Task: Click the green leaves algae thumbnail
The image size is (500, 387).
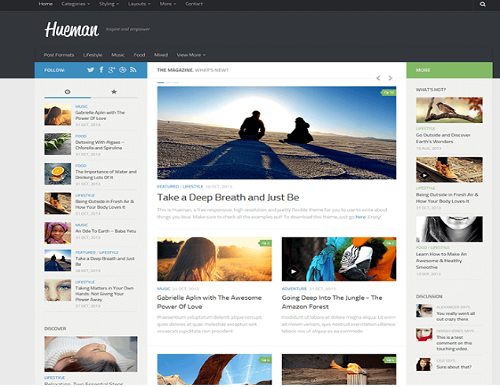Action: (x=58, y=144)
